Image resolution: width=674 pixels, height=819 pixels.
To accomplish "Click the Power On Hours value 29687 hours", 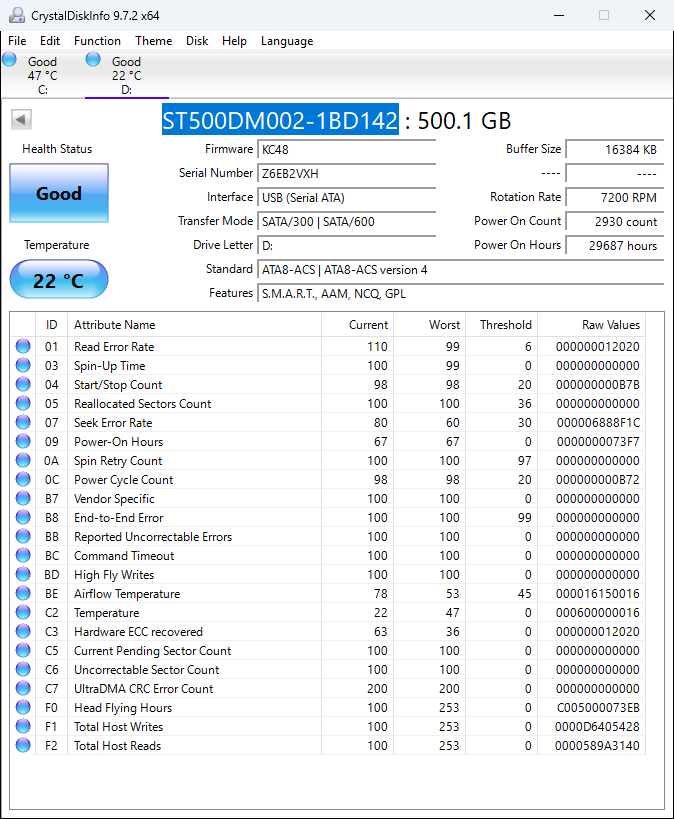I will click(615, 245).
